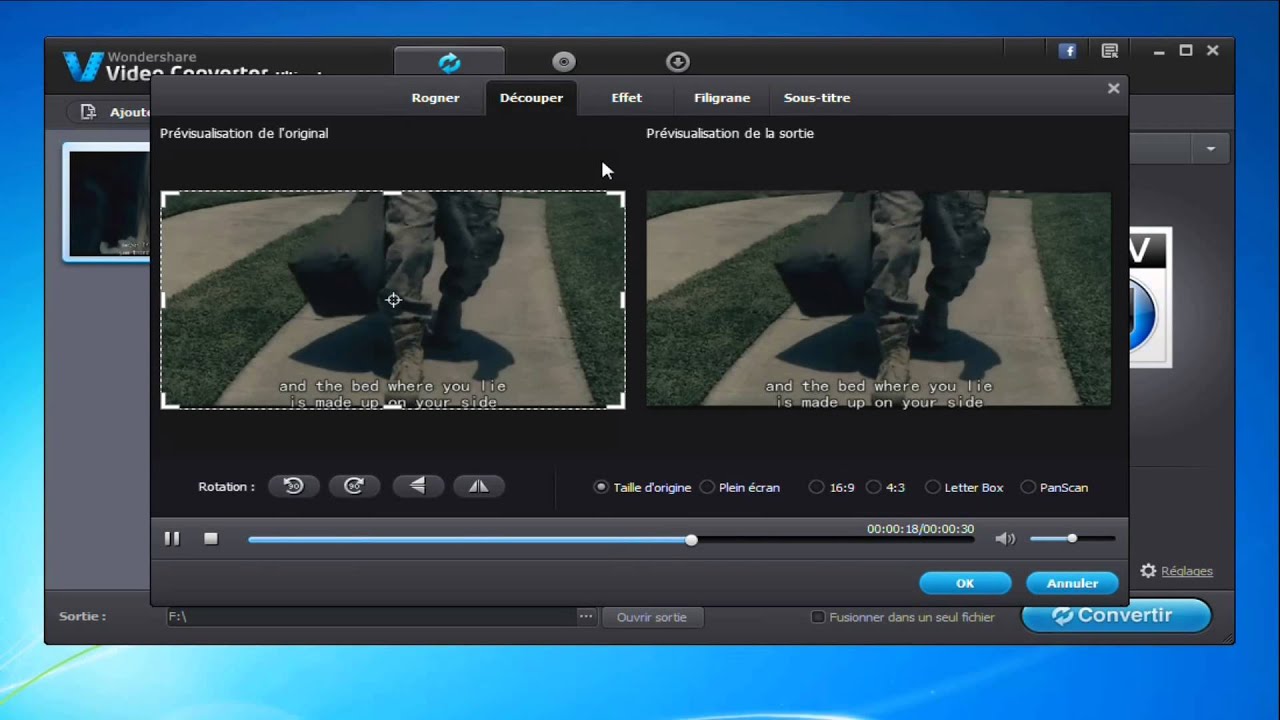Viewport: 1280px width, 720px height.
Task: Click the Ouvrir sortie button
Action: (652, 617)
